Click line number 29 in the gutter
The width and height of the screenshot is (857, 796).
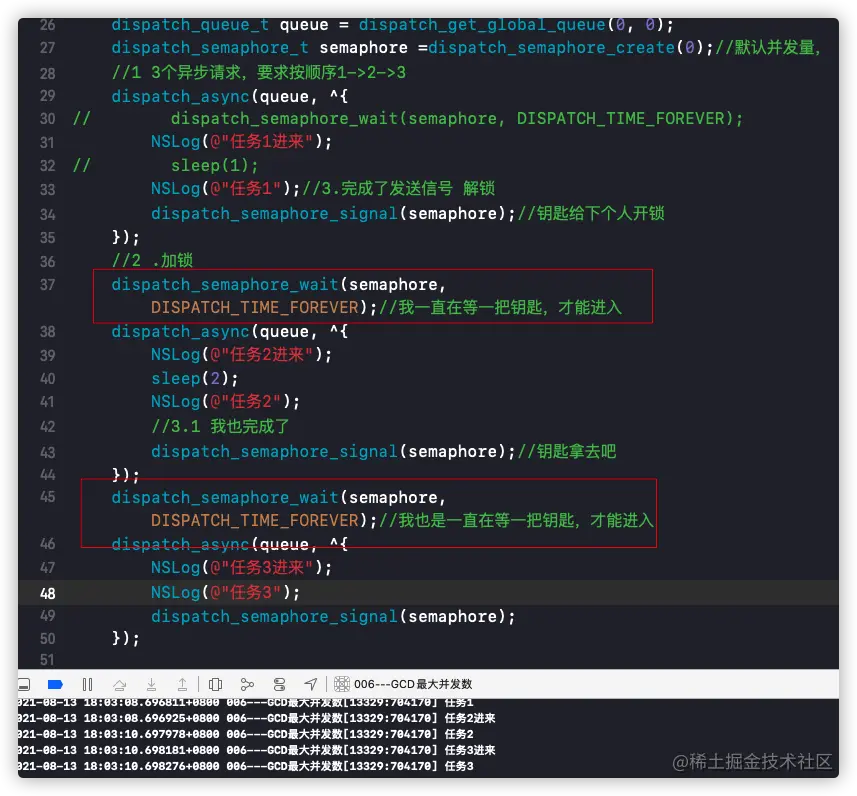48,96
